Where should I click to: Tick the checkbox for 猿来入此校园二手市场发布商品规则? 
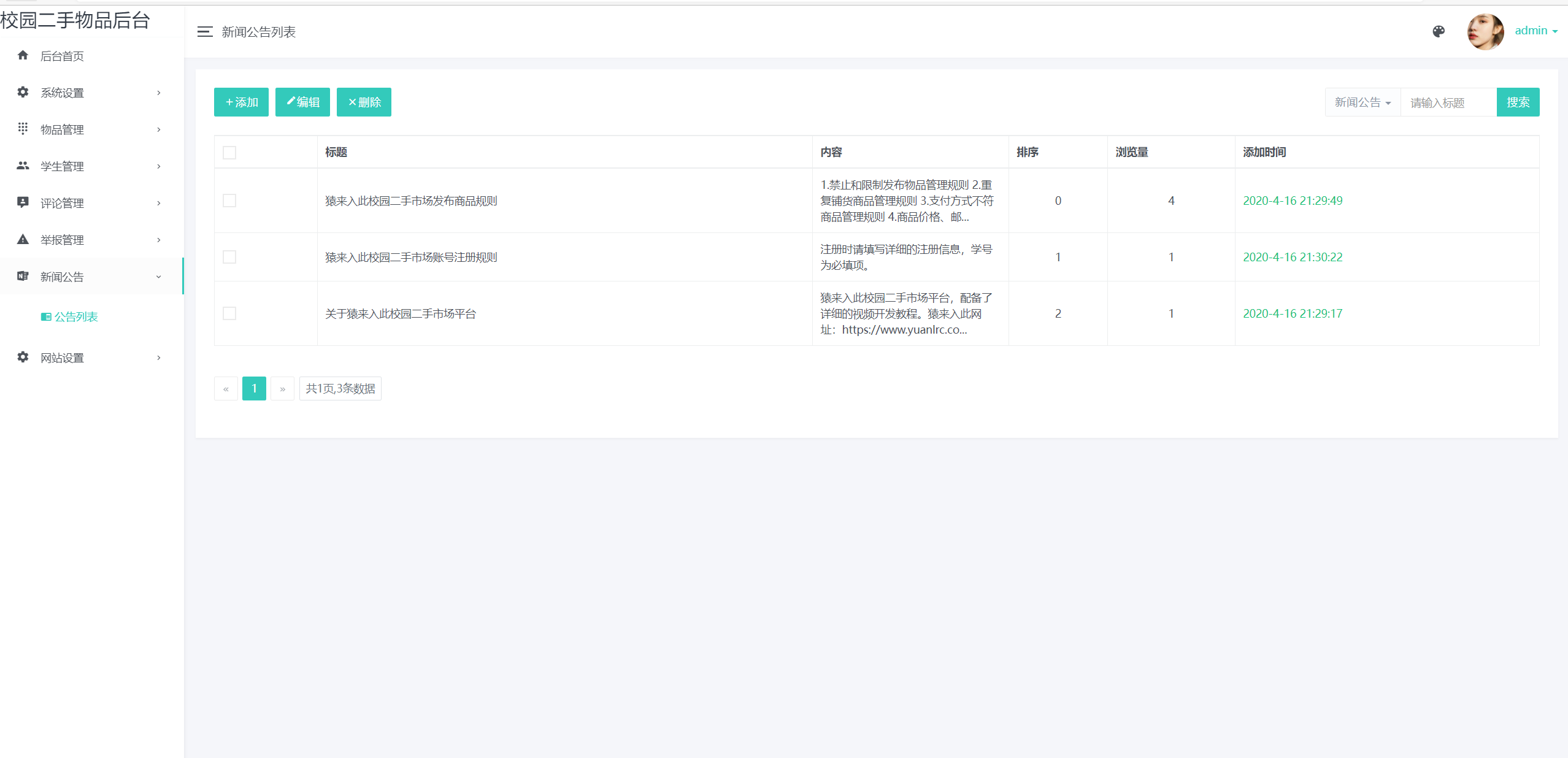pyautogui.click(x=229, y=201)
